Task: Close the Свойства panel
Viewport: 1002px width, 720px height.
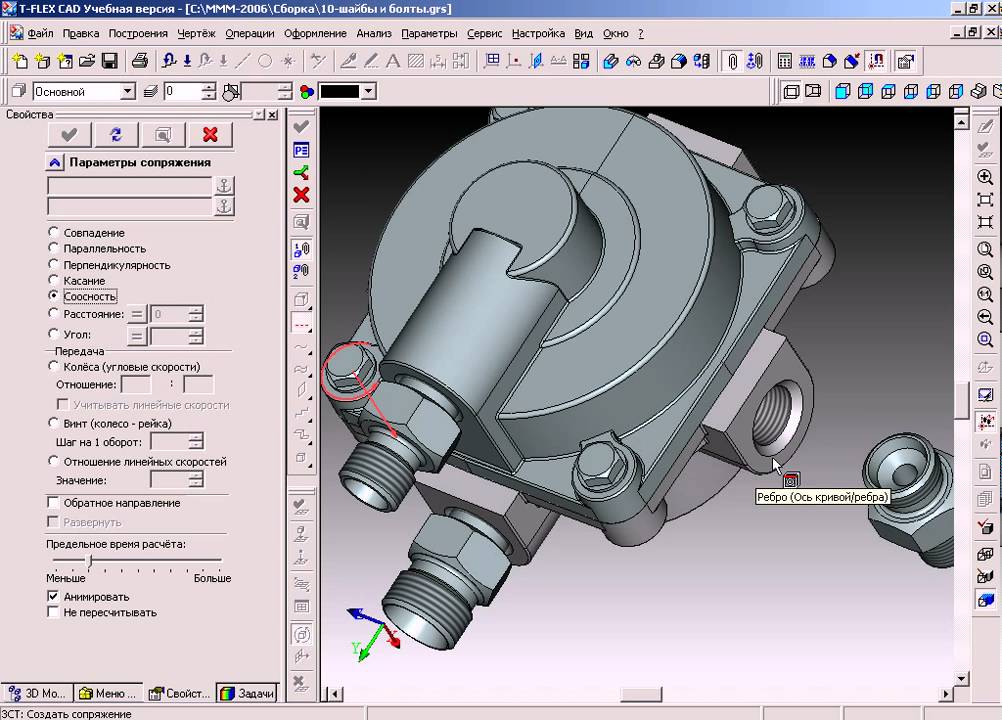Action: 273,114
